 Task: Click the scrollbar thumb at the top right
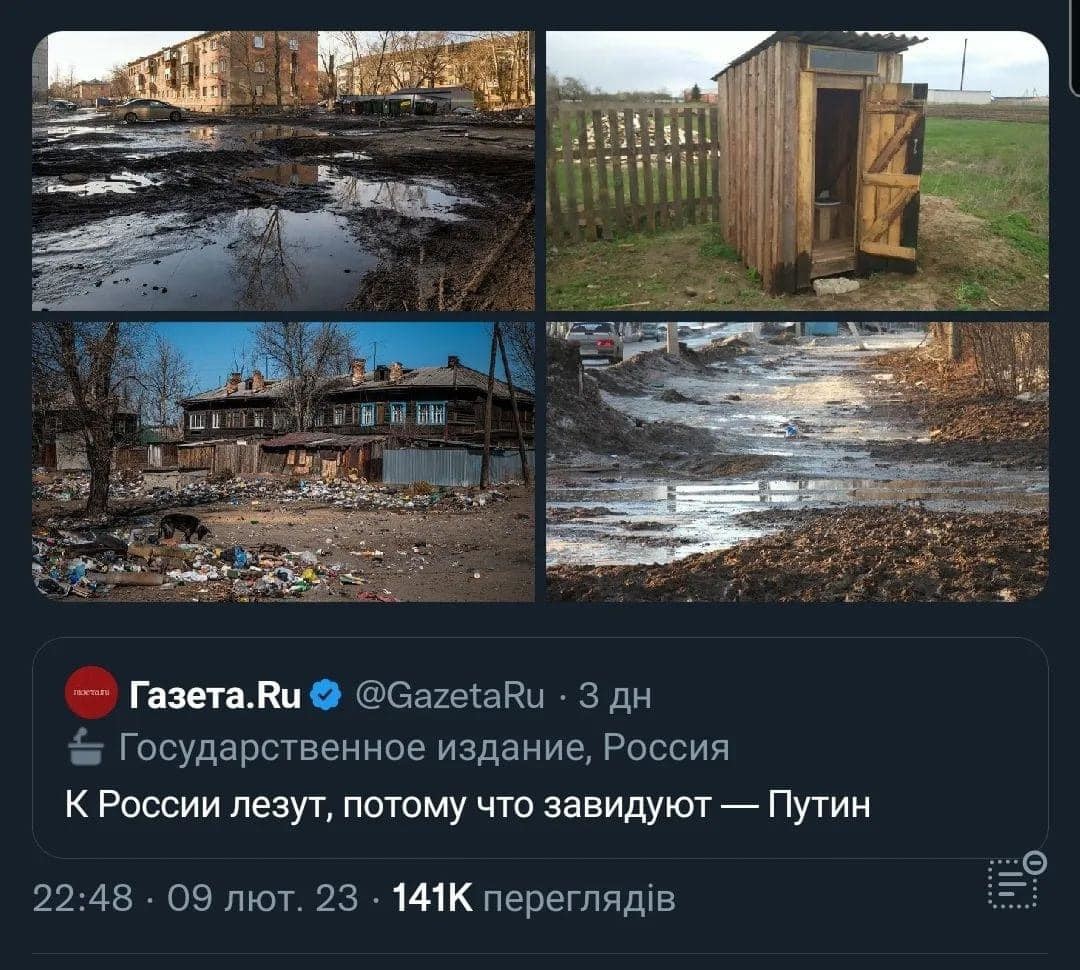click(1076, 45)
